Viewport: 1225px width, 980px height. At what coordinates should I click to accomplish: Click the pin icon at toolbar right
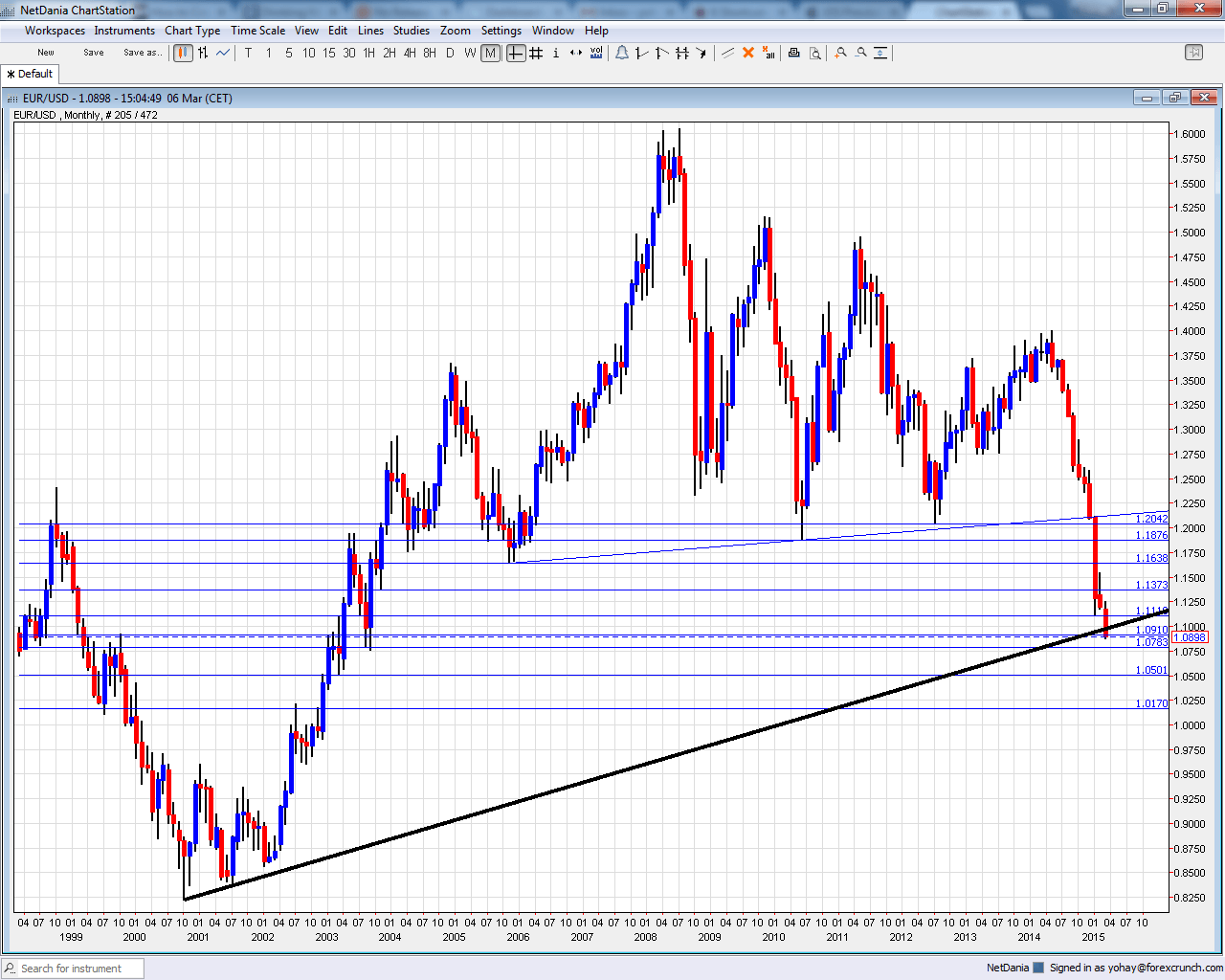1193,53
